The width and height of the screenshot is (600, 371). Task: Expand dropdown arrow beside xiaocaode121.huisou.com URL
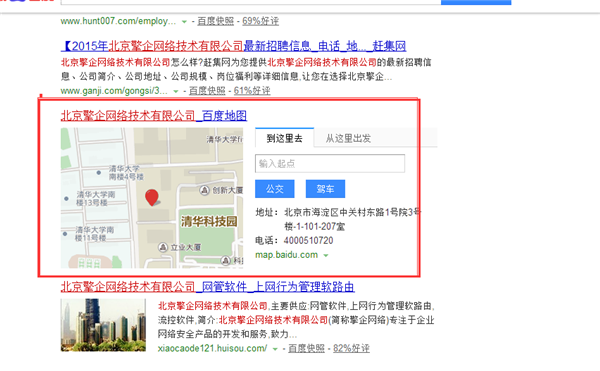click(275, 349)
